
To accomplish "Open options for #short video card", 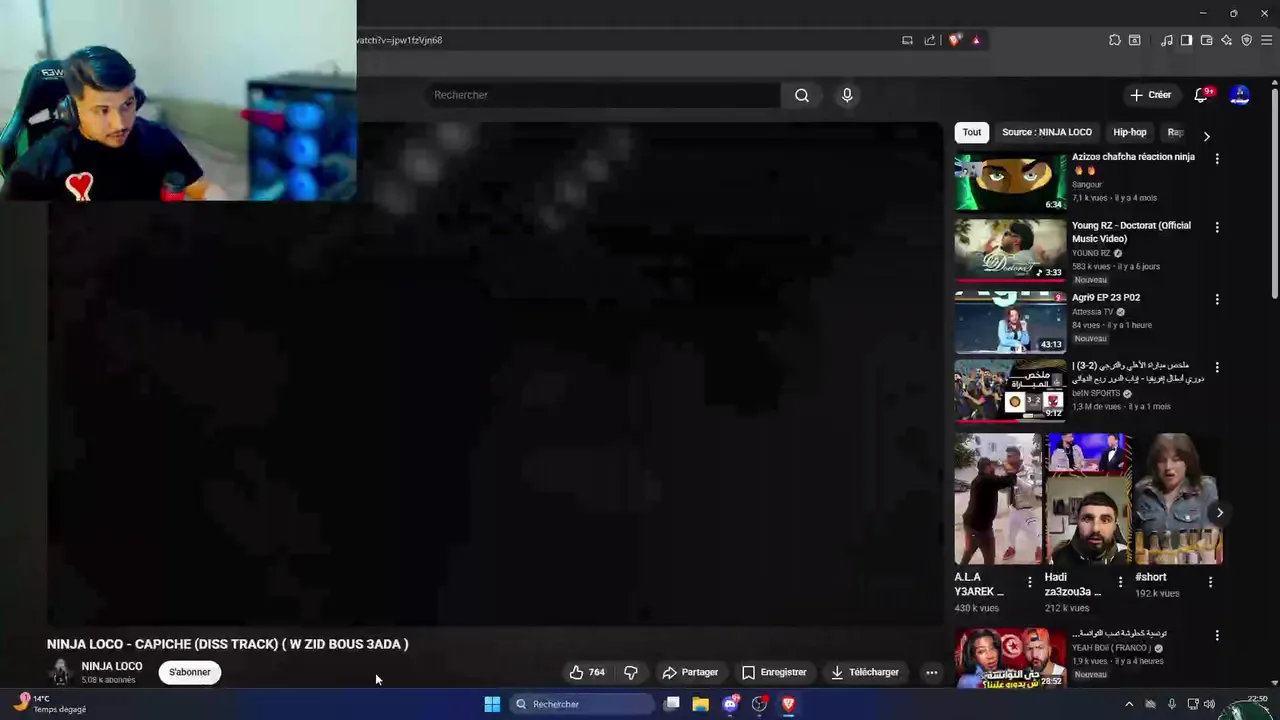I will (1210, 582).
